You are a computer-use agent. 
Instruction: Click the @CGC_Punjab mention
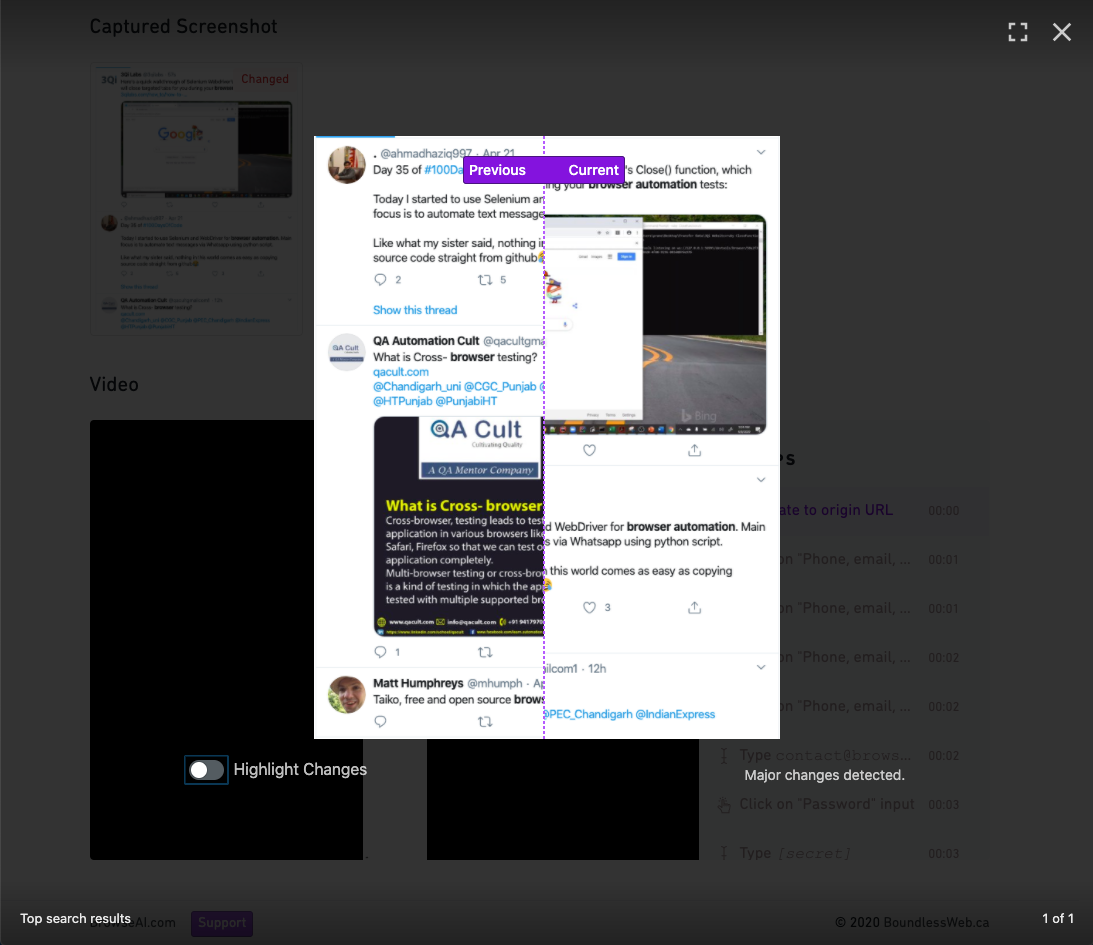coord(500,386)
